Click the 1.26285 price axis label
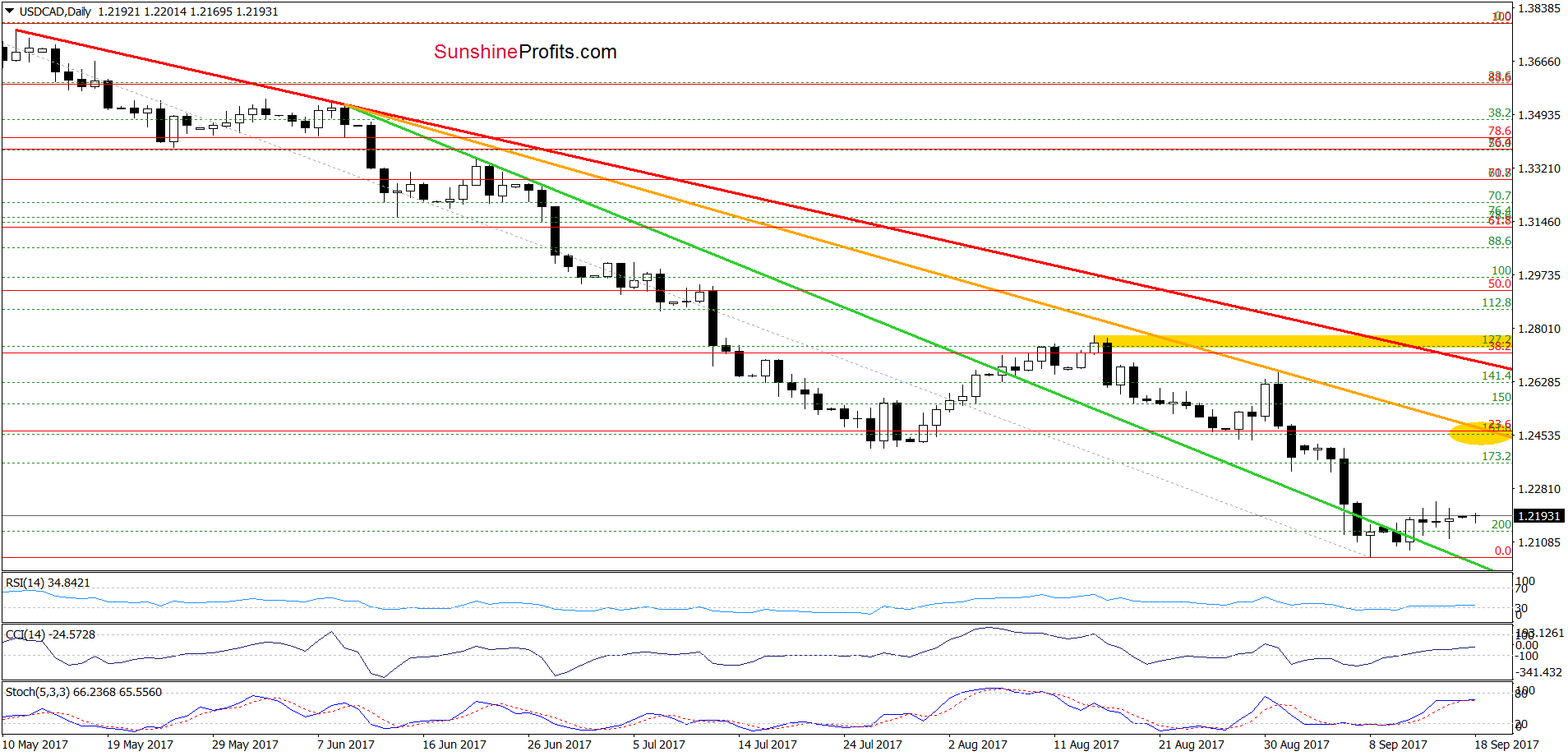The width and height of the screenshot is (1568, 756). (x=1539, y=382)
